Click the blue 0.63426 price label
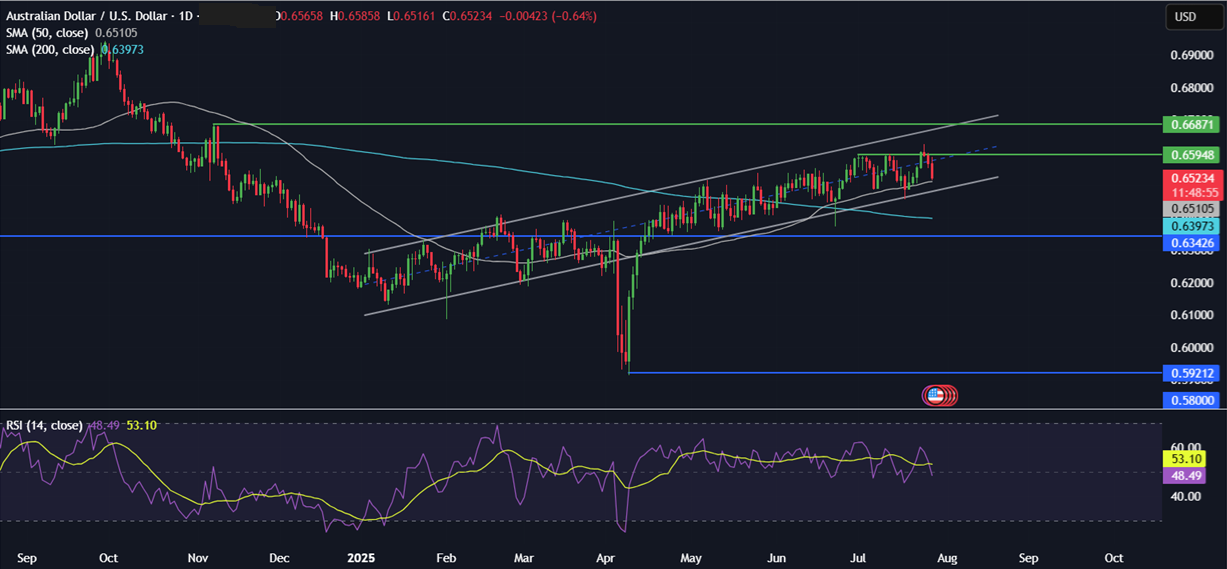The height and width of the screenshot is (569, 1227). point(1191,242)
